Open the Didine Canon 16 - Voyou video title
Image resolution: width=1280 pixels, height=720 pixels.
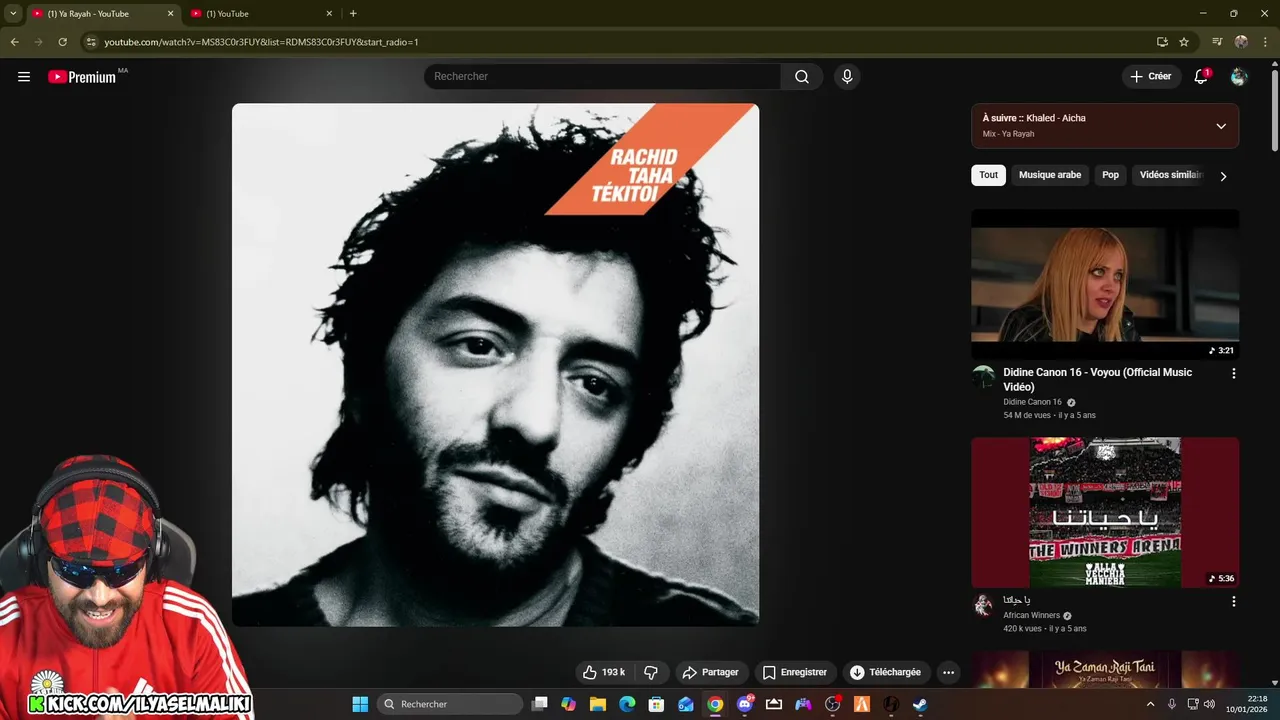coord(1097,380)
